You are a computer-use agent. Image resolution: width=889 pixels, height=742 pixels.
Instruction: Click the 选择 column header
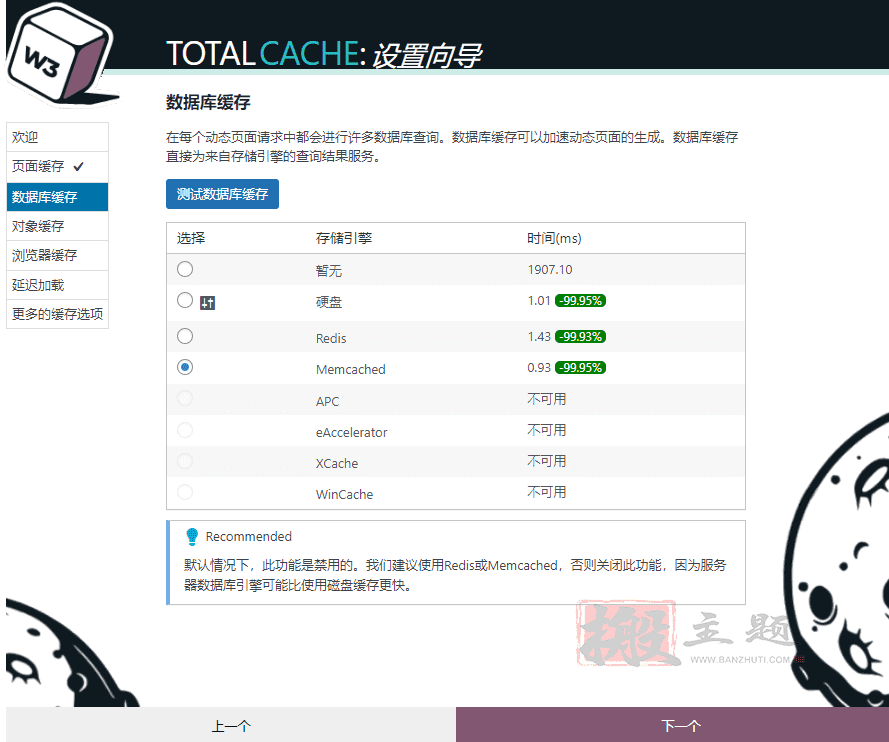(x=190, y=238)
